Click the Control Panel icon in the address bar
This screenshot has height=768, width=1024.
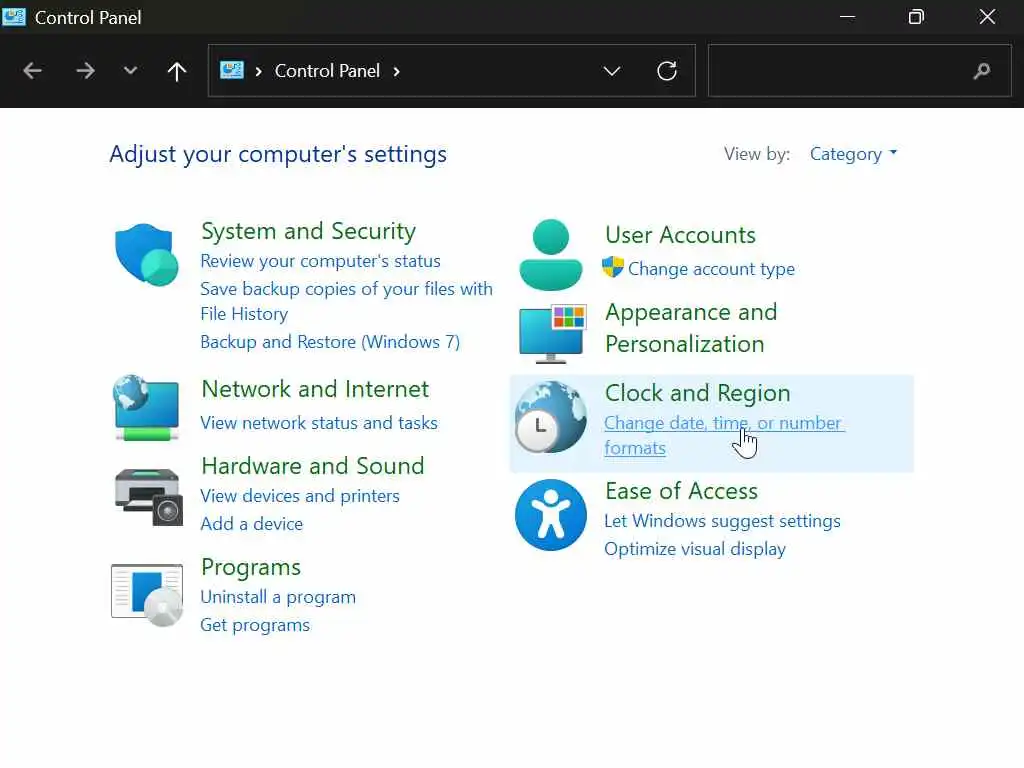[x=232, y=70]
